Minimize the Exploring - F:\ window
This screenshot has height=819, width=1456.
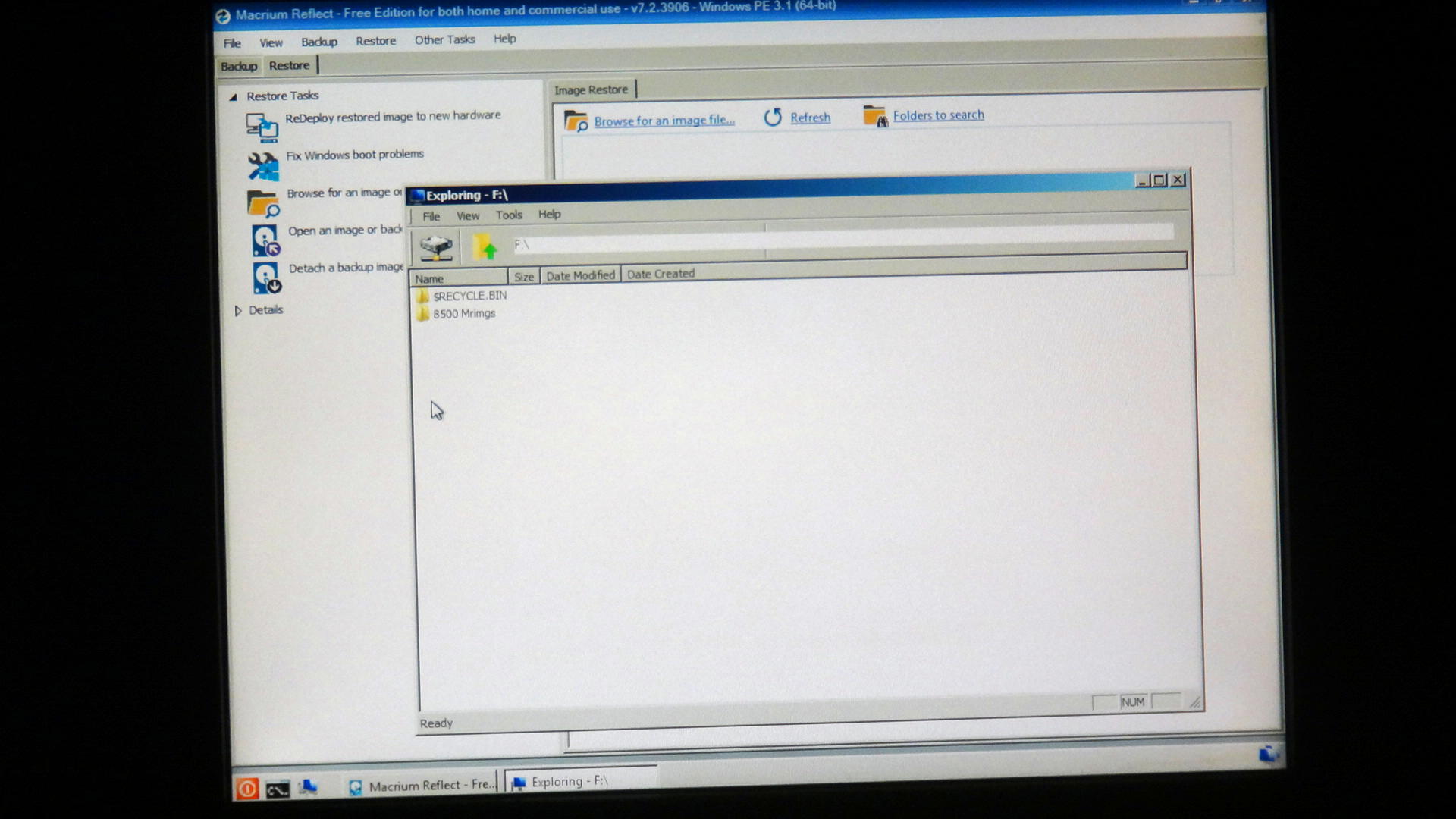(x=1143, y=180)
